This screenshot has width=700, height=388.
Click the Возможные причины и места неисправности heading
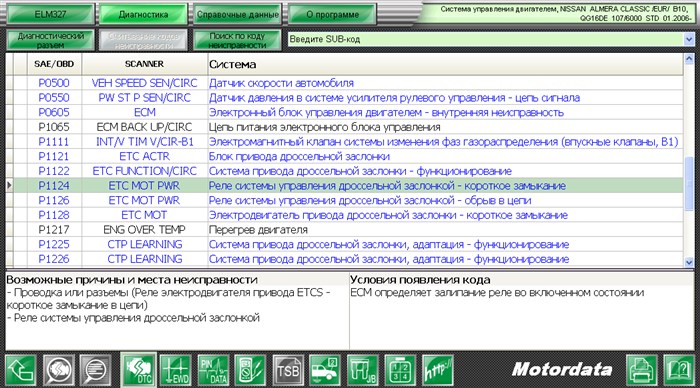132,280
